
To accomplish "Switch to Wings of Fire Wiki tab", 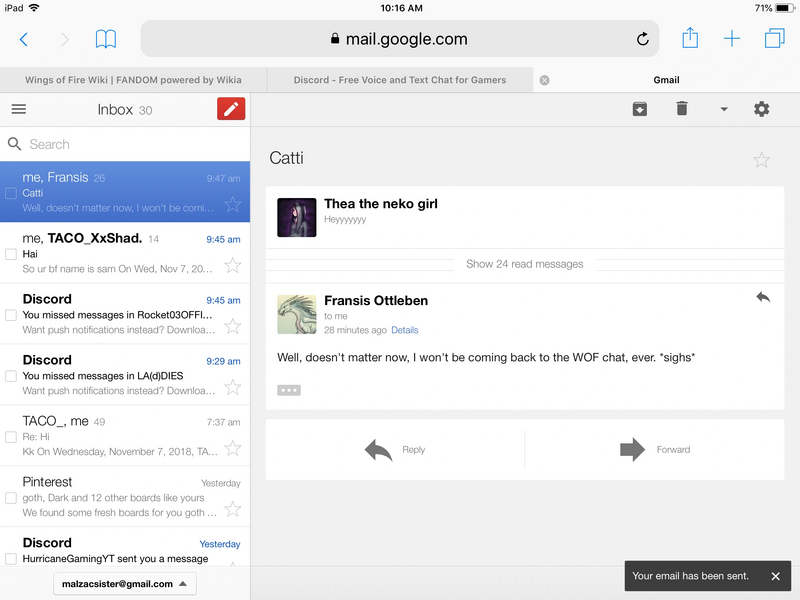I will [133, 80].
